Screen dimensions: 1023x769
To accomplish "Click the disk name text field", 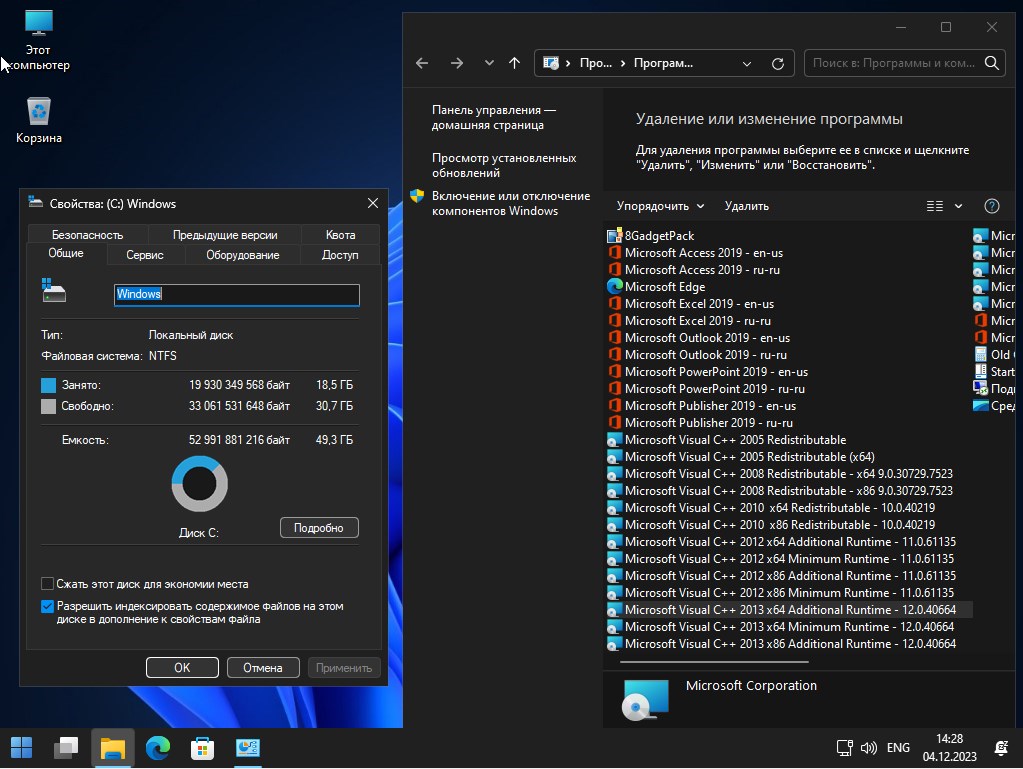I will click(237, 295).
